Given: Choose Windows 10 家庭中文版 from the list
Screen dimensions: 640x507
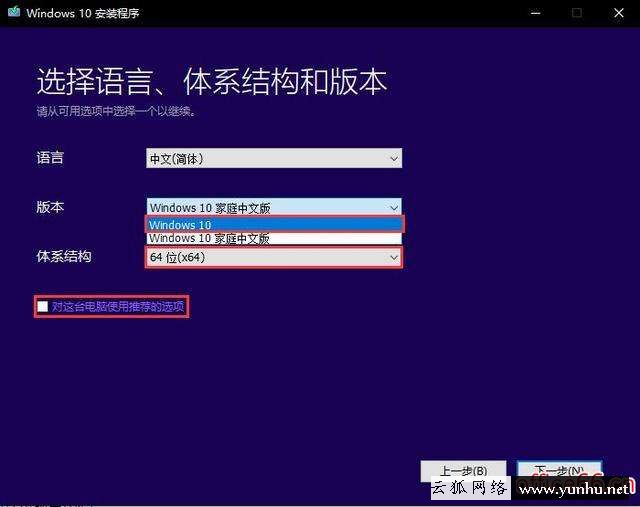Looking at the screenshot, I should (x=274, y=238).
